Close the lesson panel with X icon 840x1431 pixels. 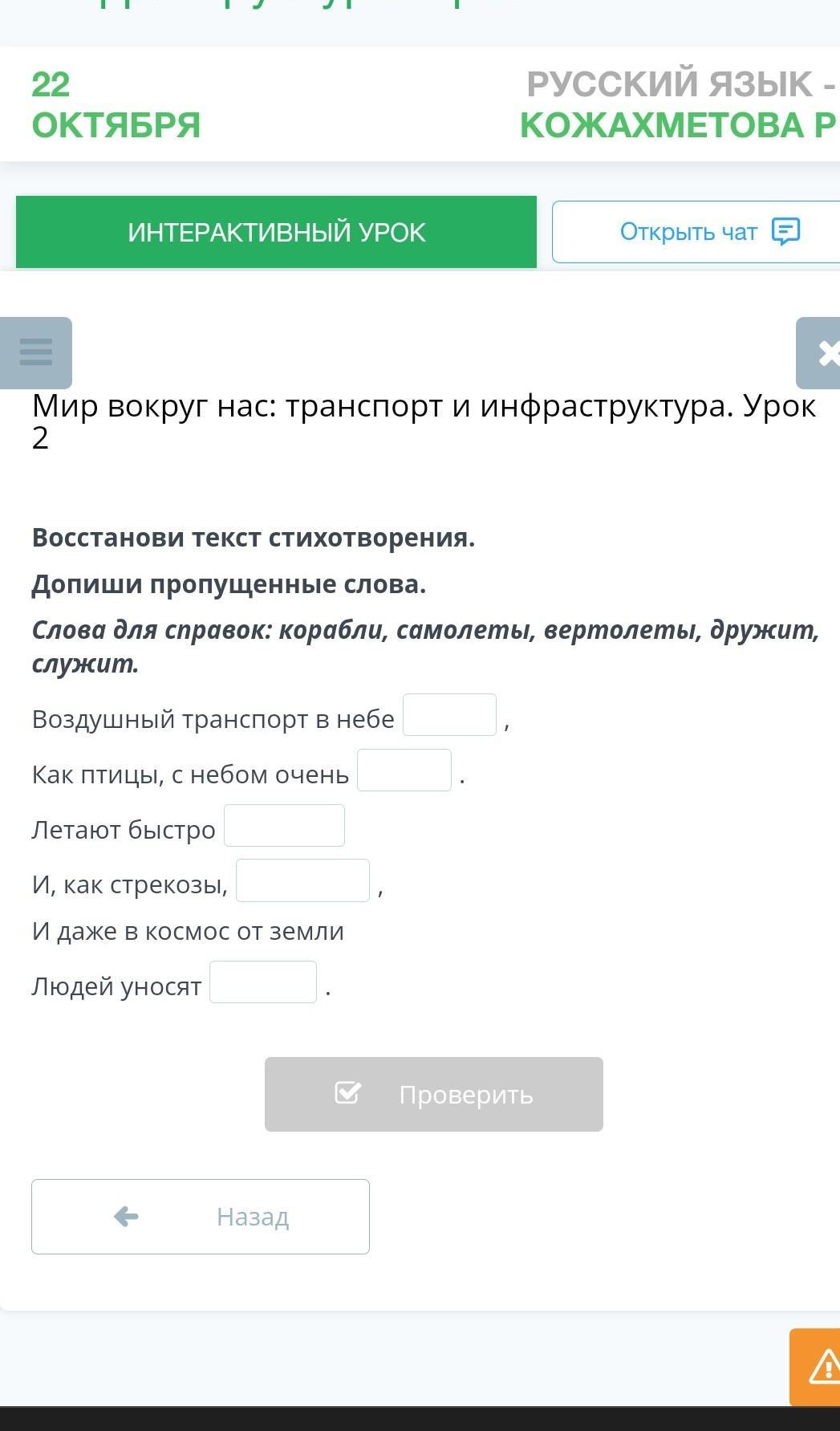823,353
